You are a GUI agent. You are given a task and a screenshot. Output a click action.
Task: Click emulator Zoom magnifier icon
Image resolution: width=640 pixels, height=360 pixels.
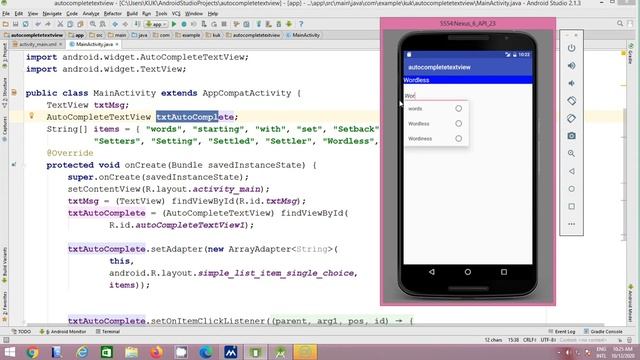pyautogui.click(x=571, y=153)
